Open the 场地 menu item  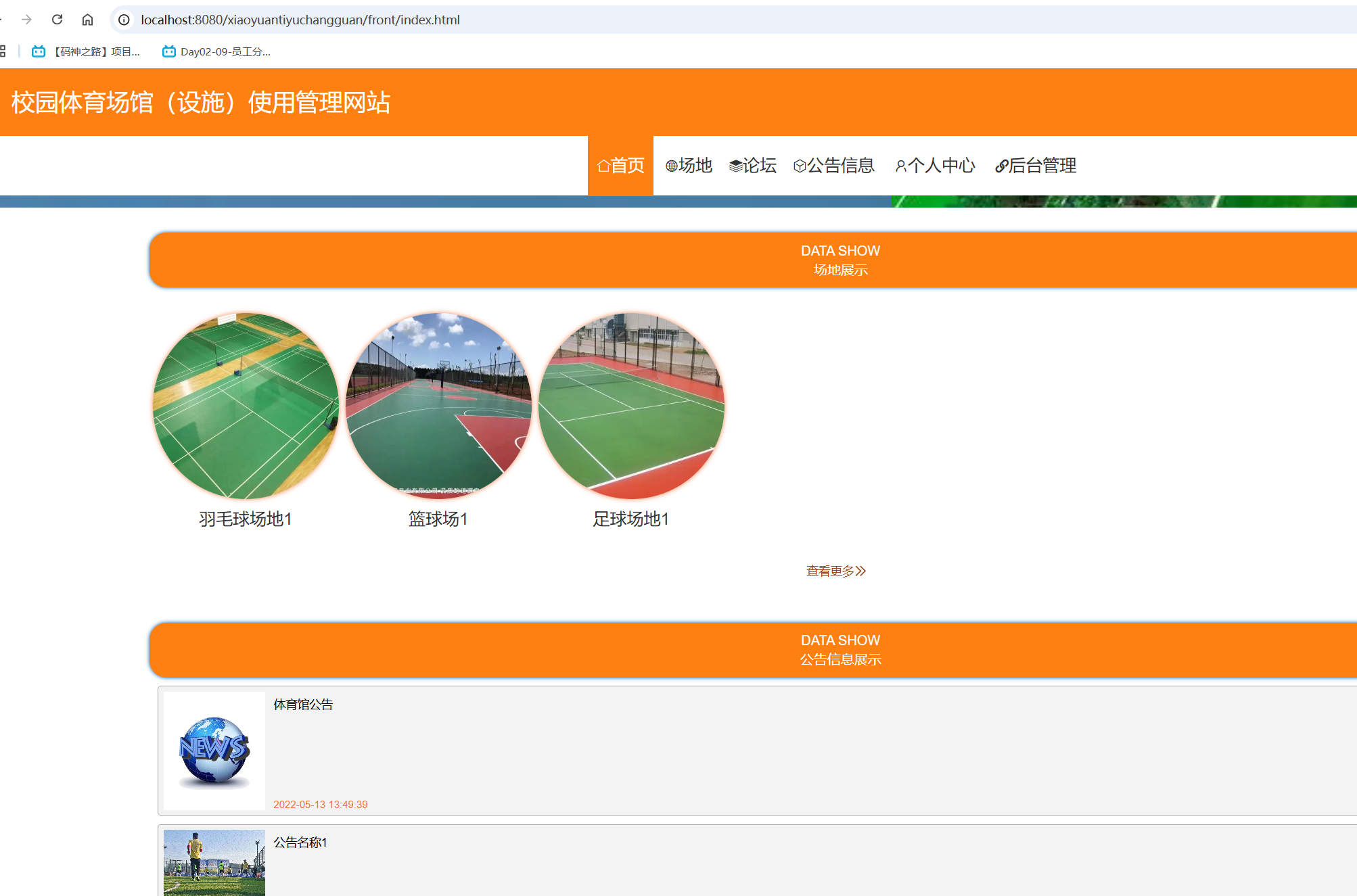pyautogui.click(x=689, y=166)
